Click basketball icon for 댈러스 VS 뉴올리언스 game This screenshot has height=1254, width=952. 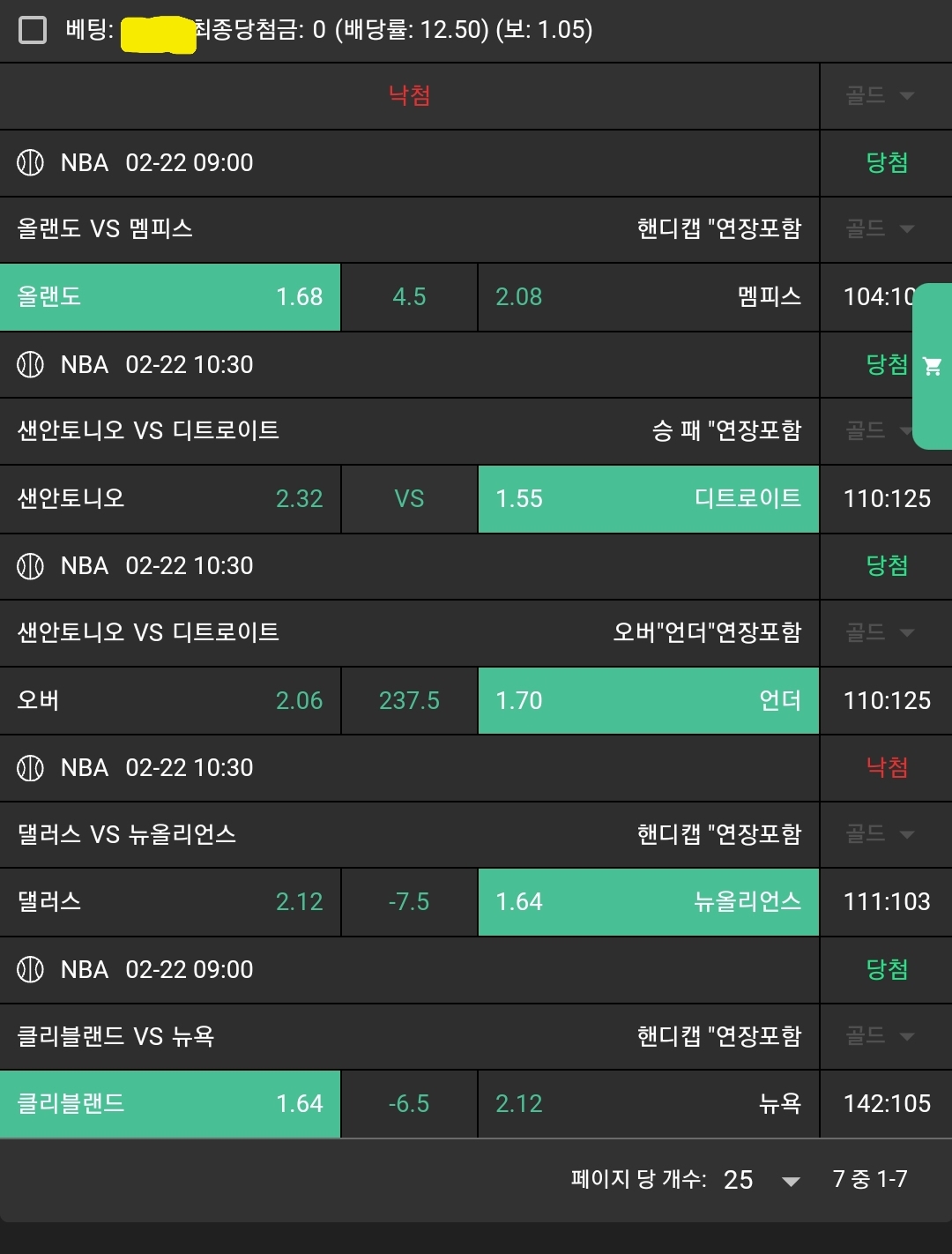coord(30,767)
